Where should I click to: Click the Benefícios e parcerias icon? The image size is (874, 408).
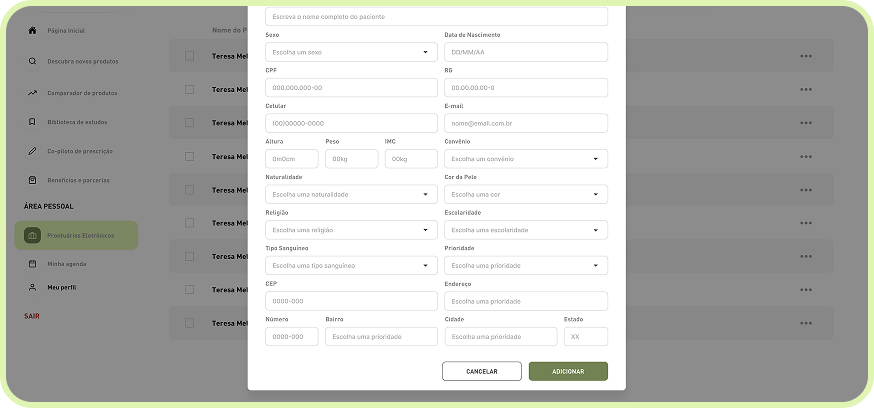click(x=32, y=180)
